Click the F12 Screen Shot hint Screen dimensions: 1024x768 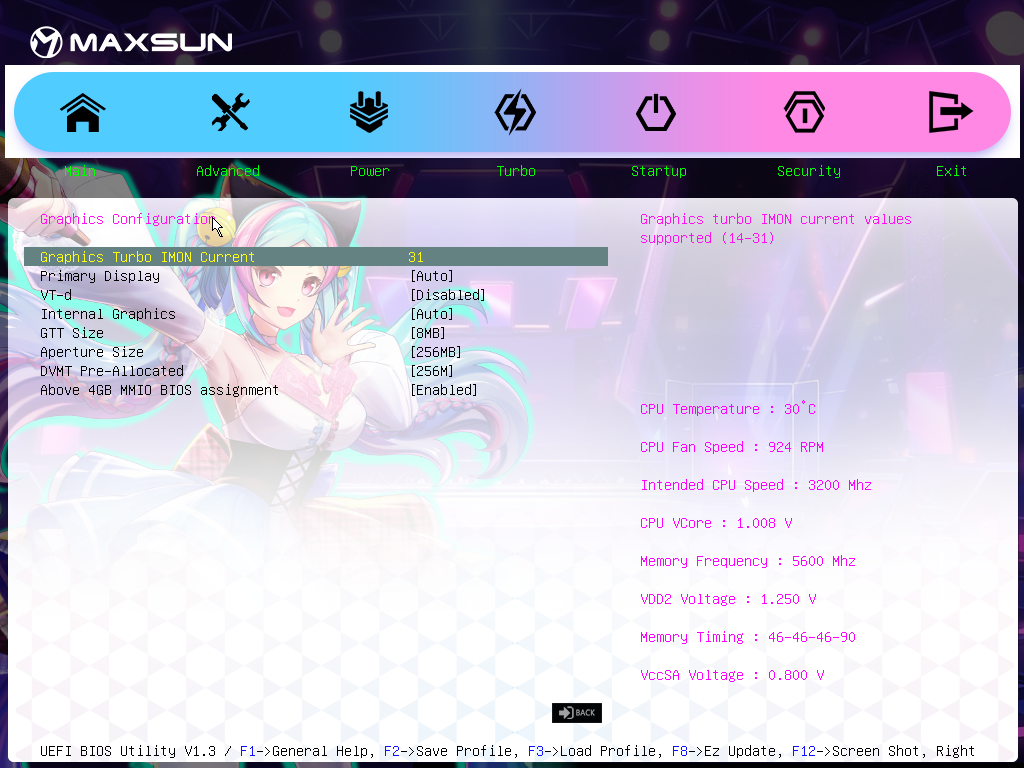(857, 751)
